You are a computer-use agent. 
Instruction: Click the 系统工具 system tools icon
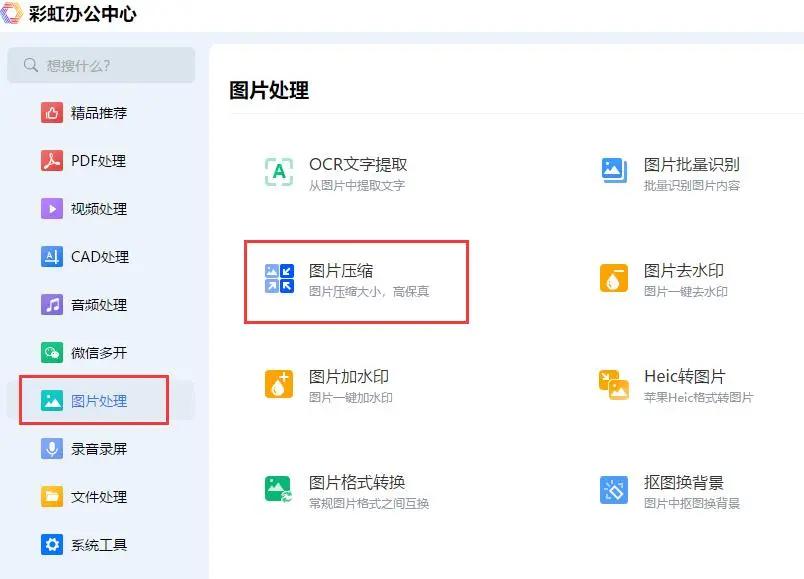coord(51,544)
